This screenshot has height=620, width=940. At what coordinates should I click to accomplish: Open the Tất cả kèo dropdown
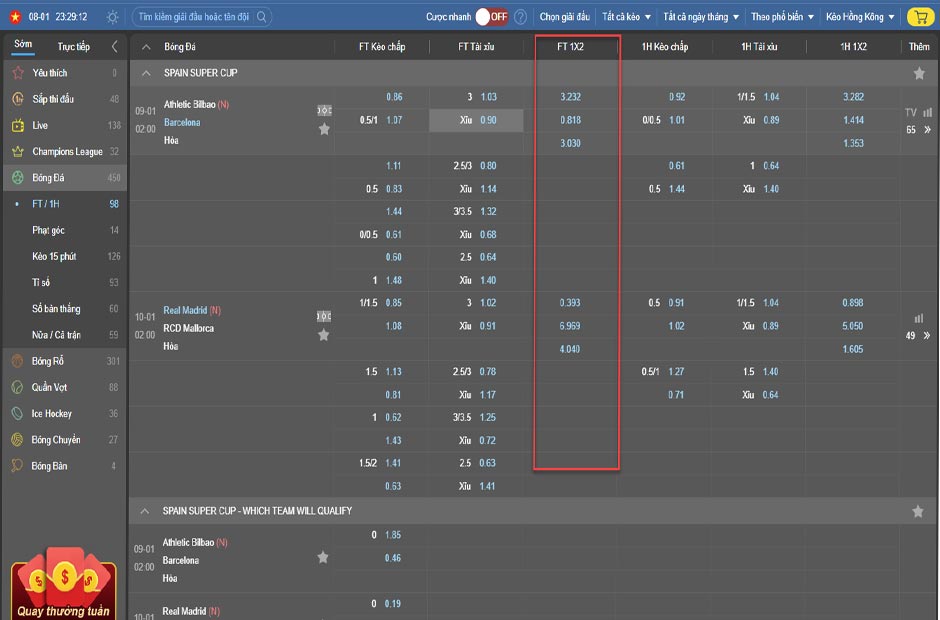pos(626,17)
